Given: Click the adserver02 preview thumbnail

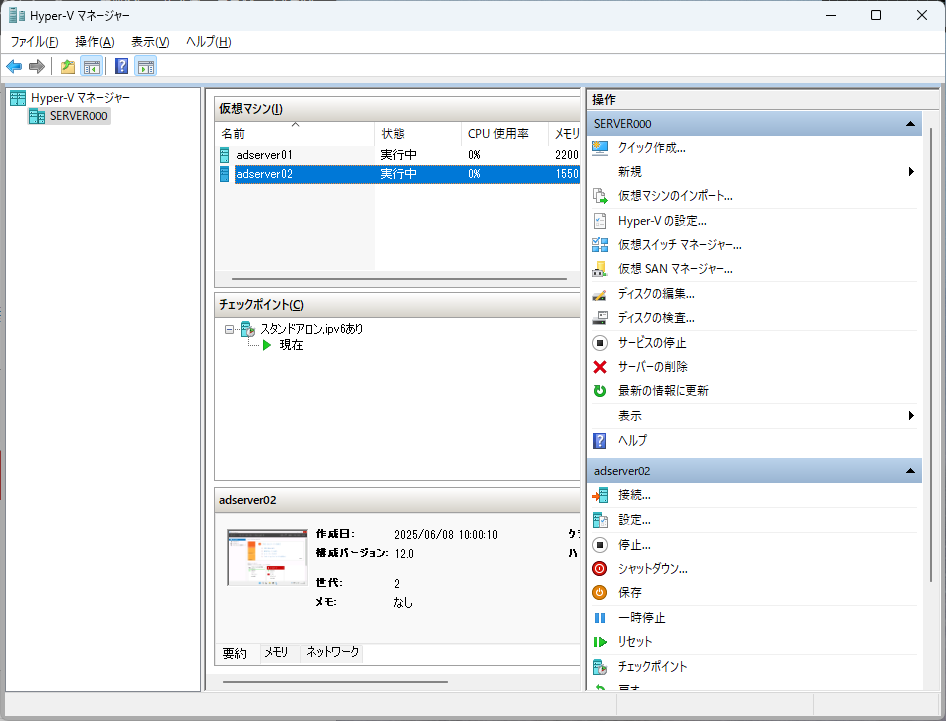Looking at the screenshot, I should coord(267,557).
